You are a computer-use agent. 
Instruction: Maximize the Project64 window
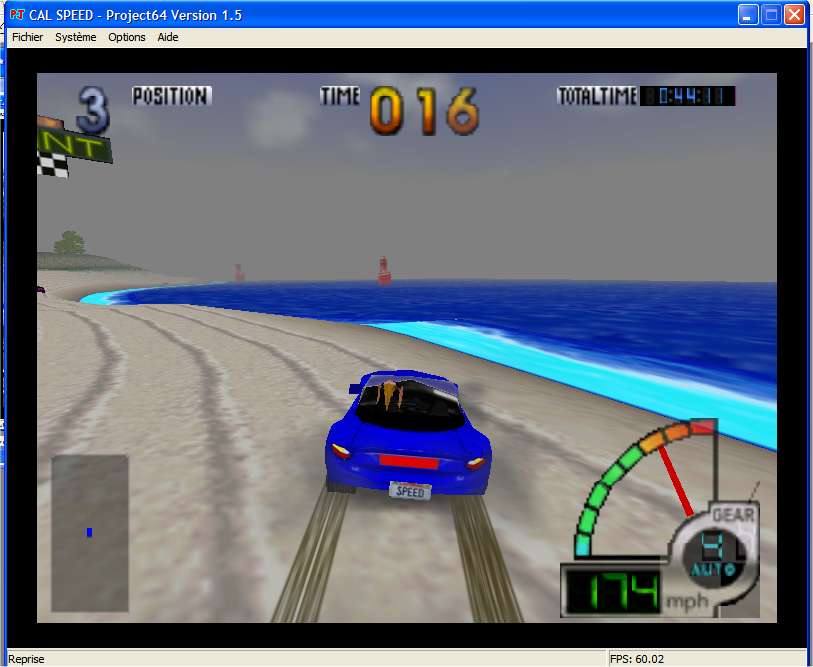pos(771,15)
